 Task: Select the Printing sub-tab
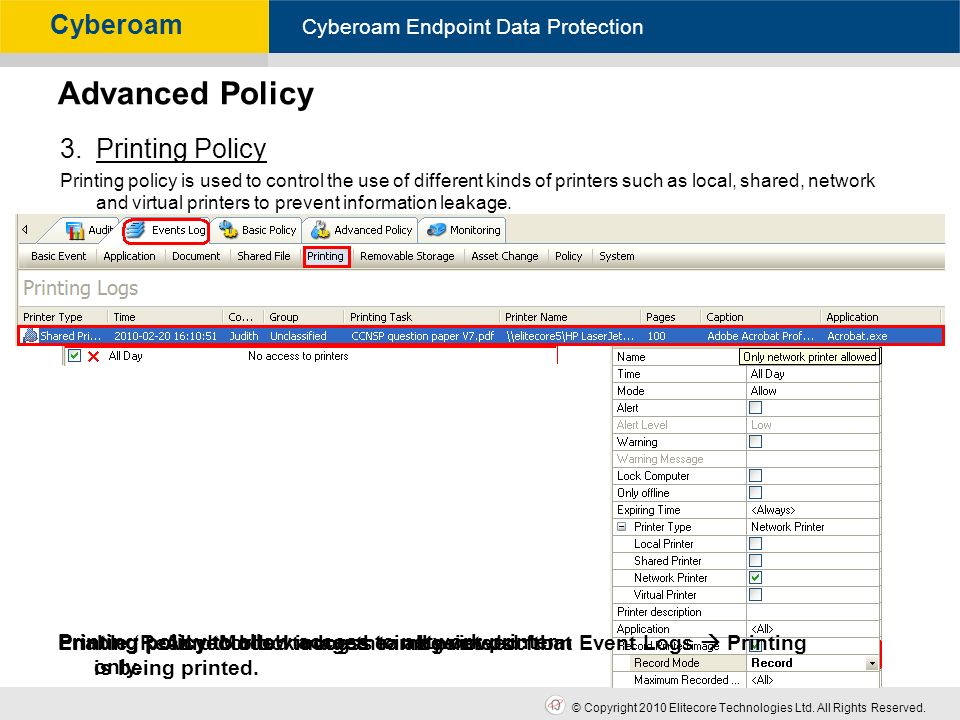[x=326, y=257]
